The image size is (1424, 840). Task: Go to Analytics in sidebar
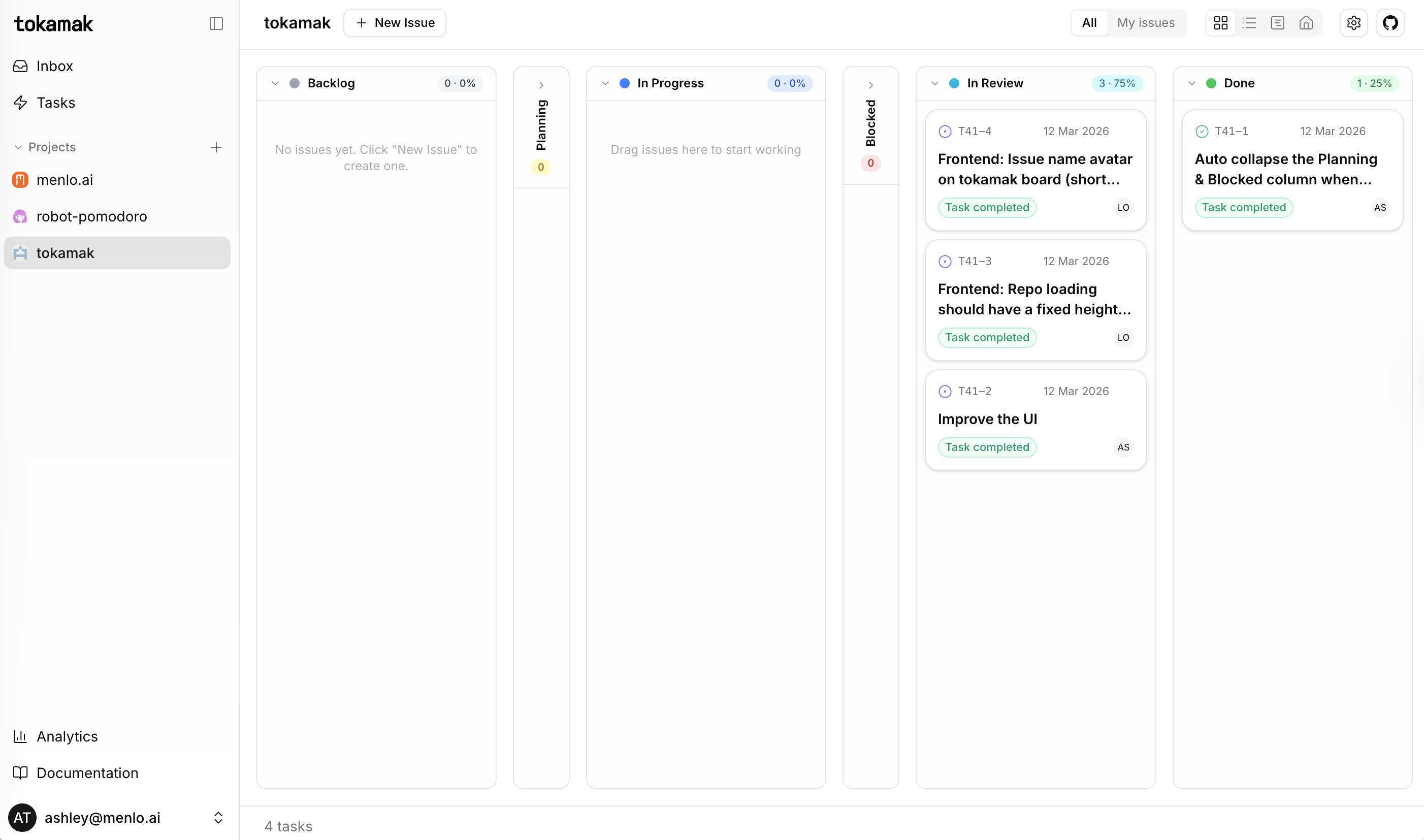tap(67, 736)
